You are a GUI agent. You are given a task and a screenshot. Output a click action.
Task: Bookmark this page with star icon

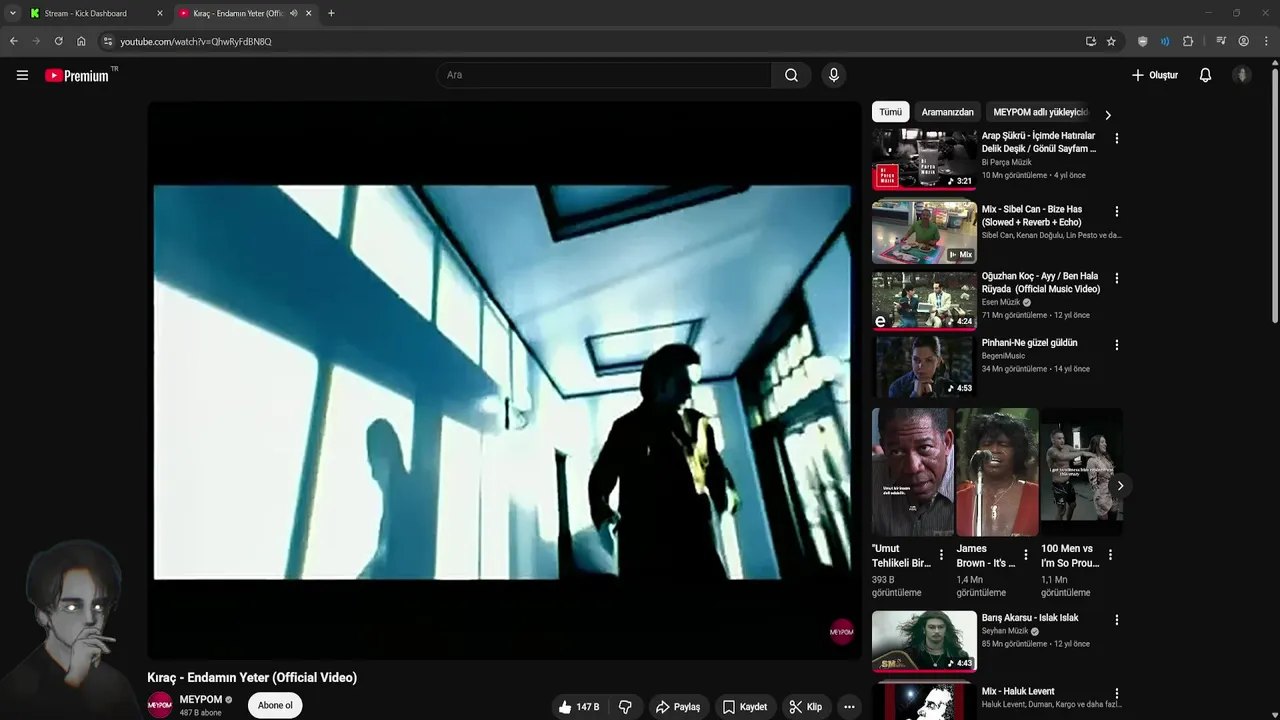point(1111,41)
